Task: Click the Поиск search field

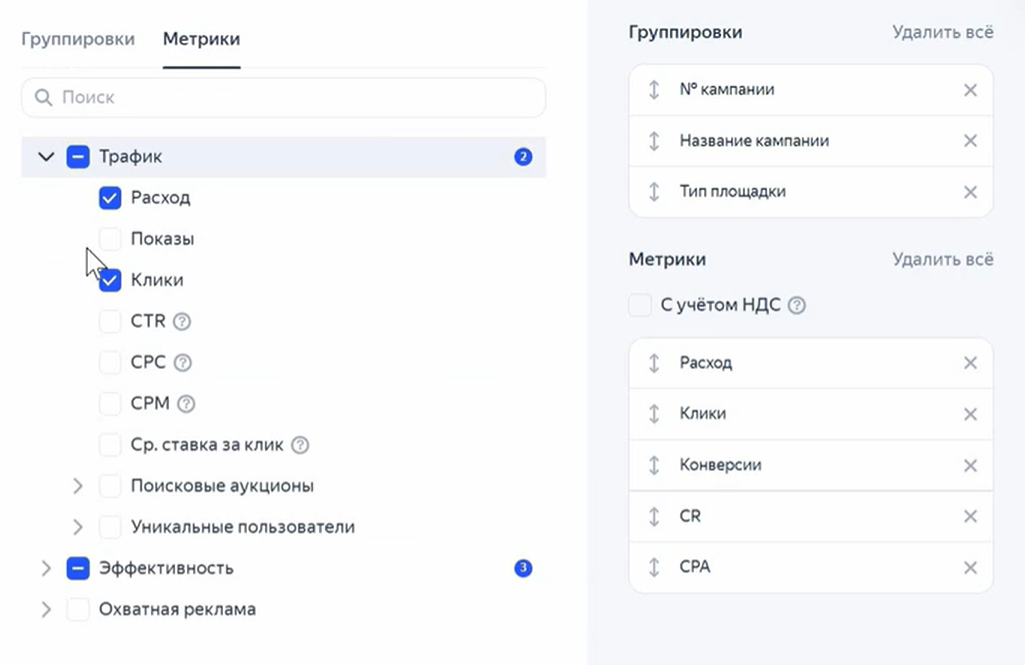Action: click(284, 98)
